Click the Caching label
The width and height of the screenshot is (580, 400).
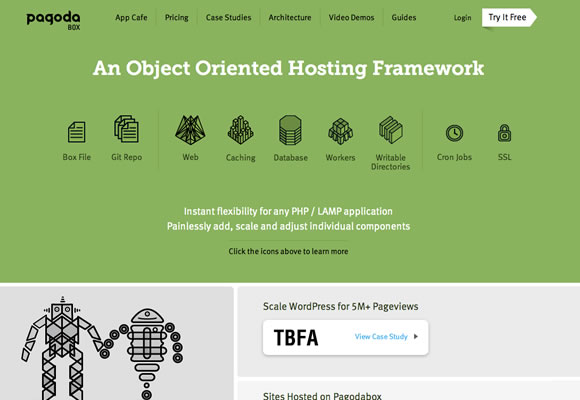coord(240,158)
